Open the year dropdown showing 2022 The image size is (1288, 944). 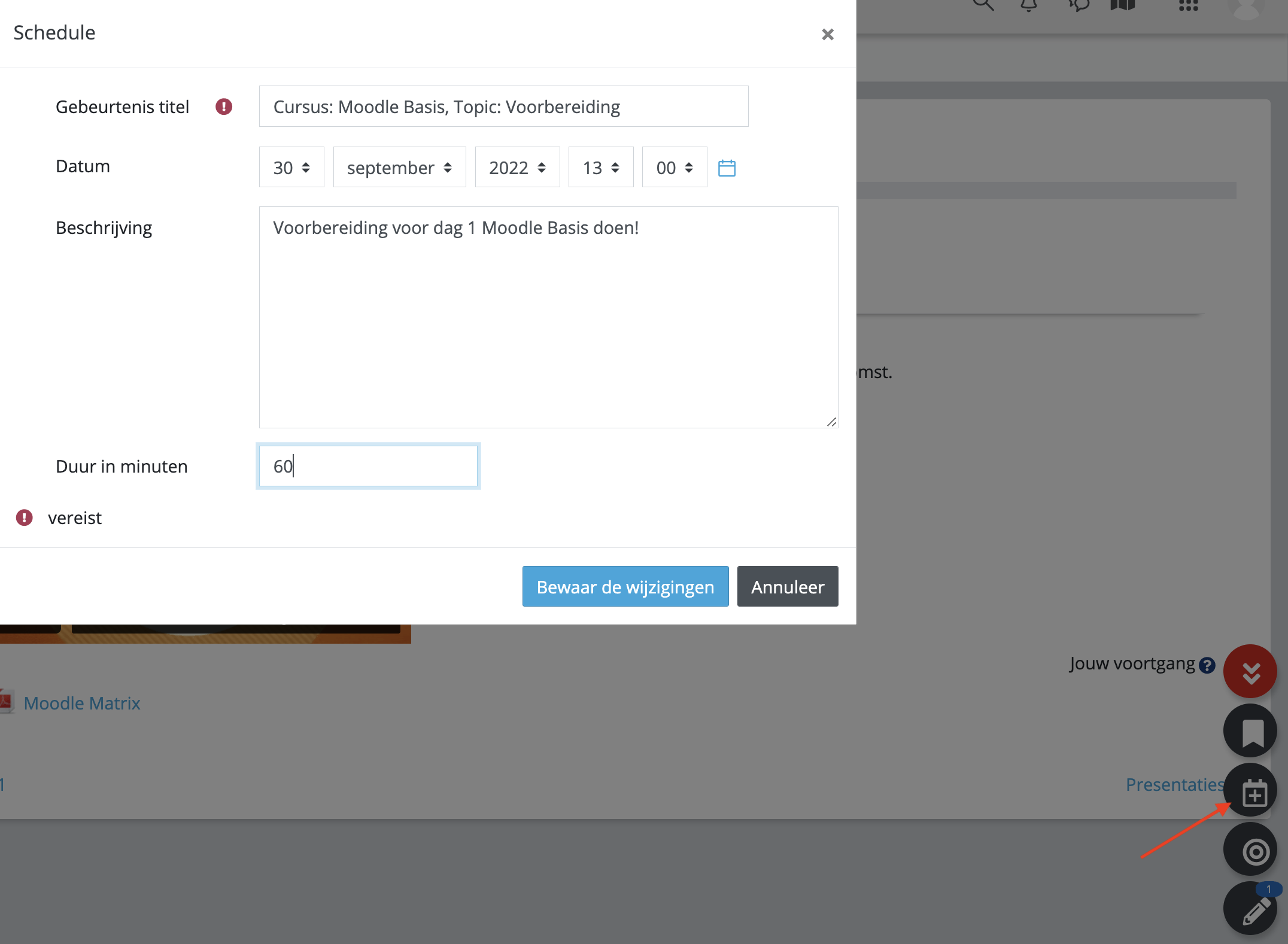click(517, 168)
